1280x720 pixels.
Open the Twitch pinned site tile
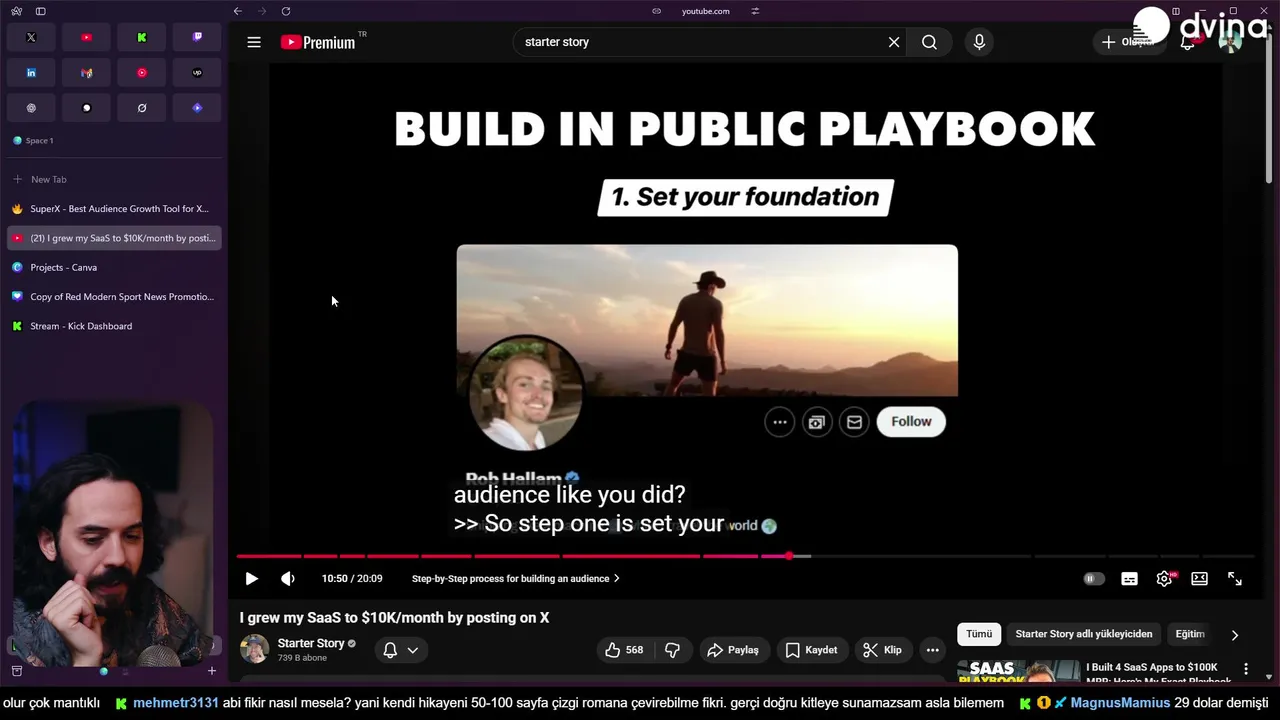click(197, 37)
